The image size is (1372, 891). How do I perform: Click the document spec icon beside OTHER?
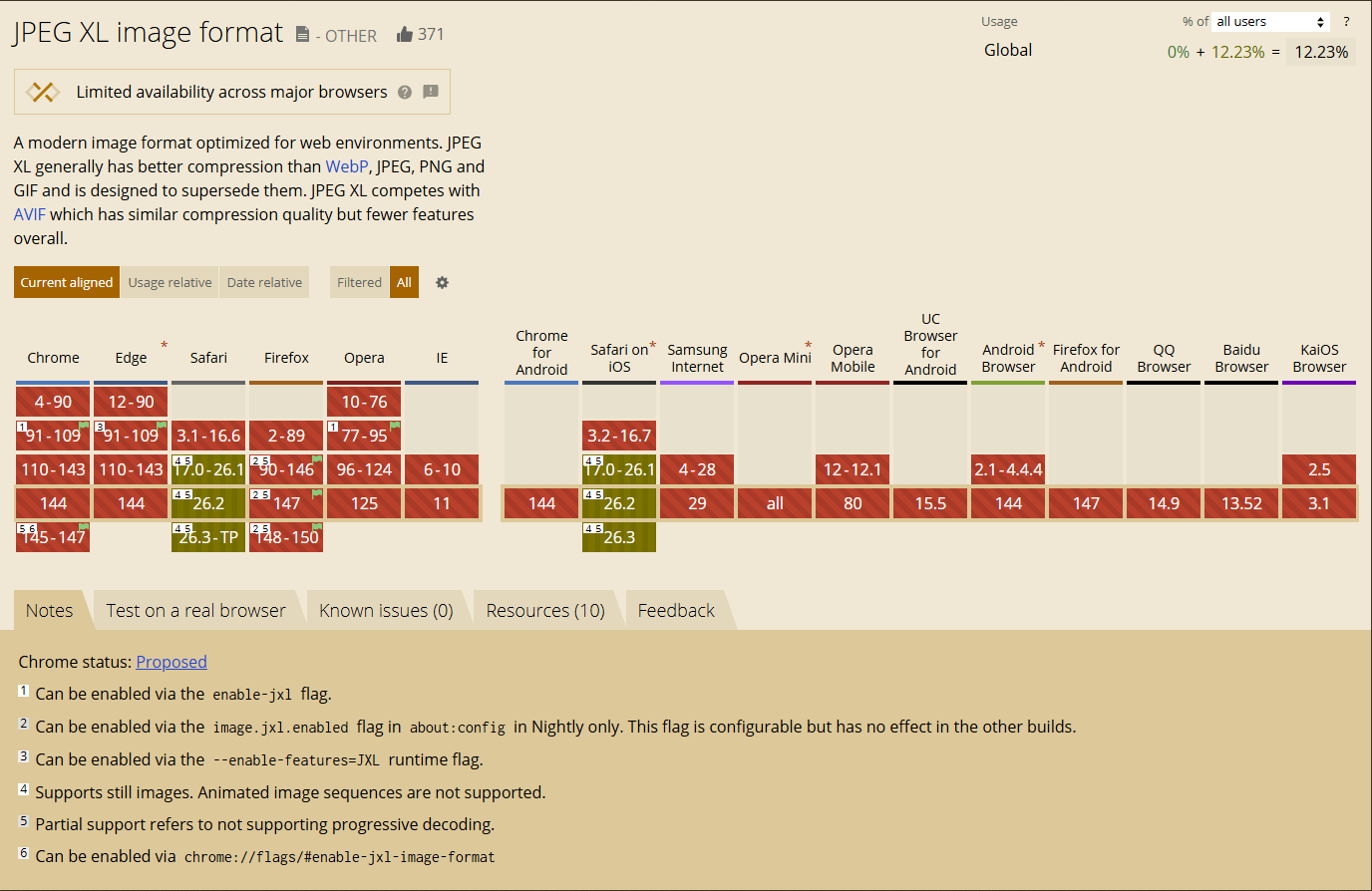coord(302,35)
